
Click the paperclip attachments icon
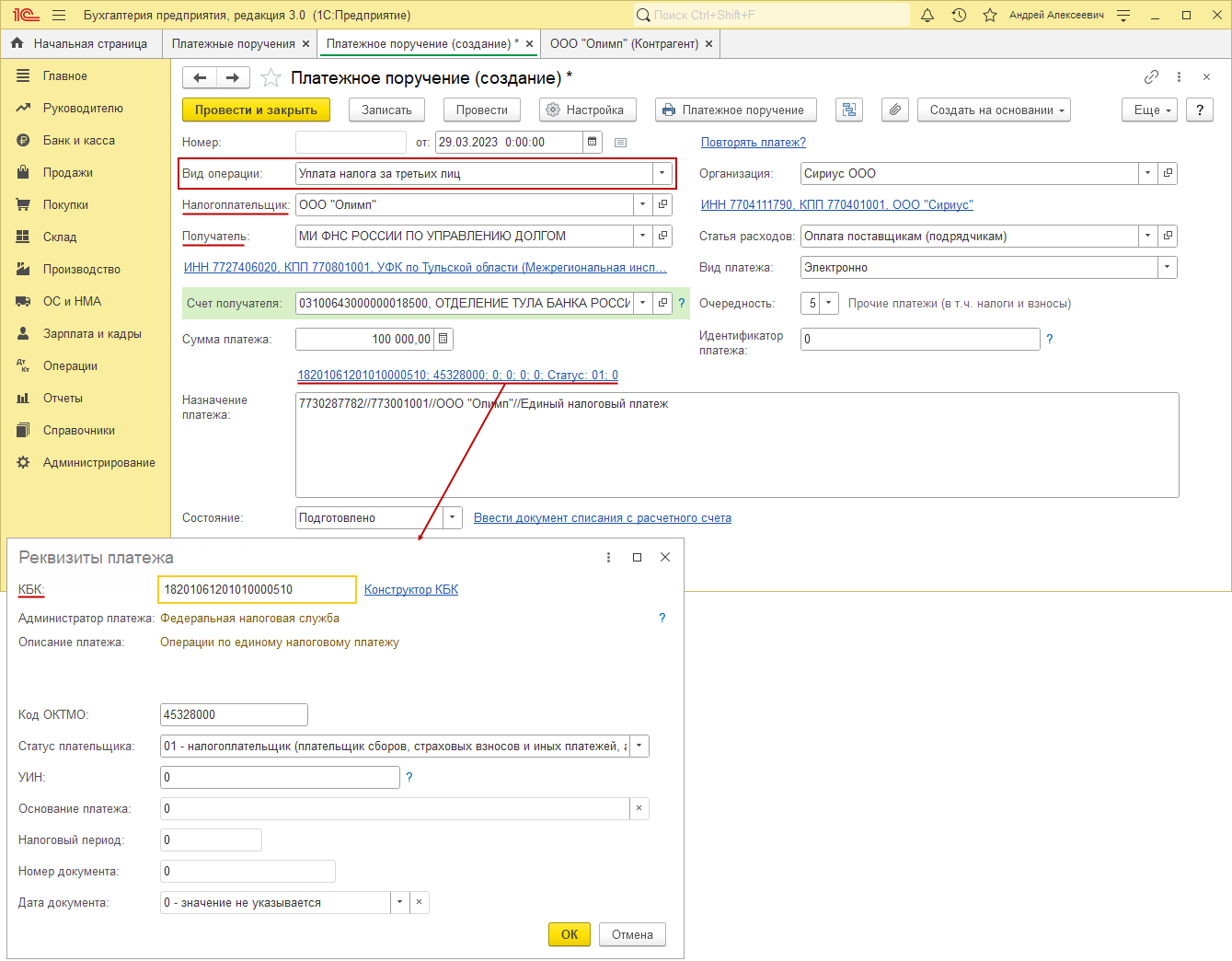click(894, 110)
